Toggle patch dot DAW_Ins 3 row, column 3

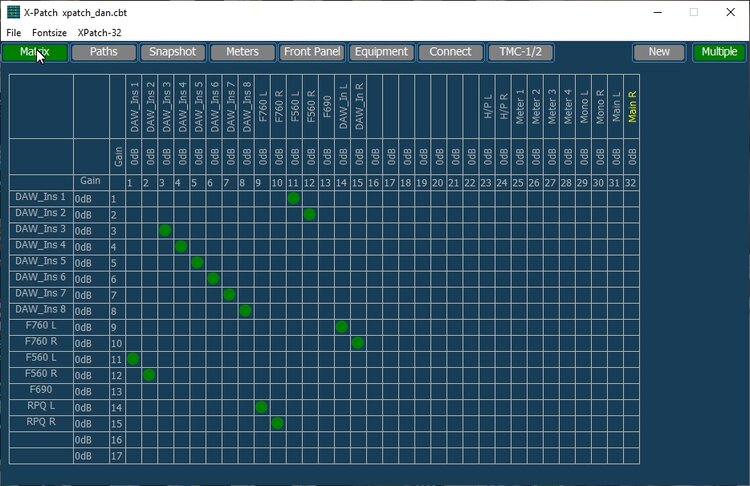pyautogui.click(x=165, y=231)
